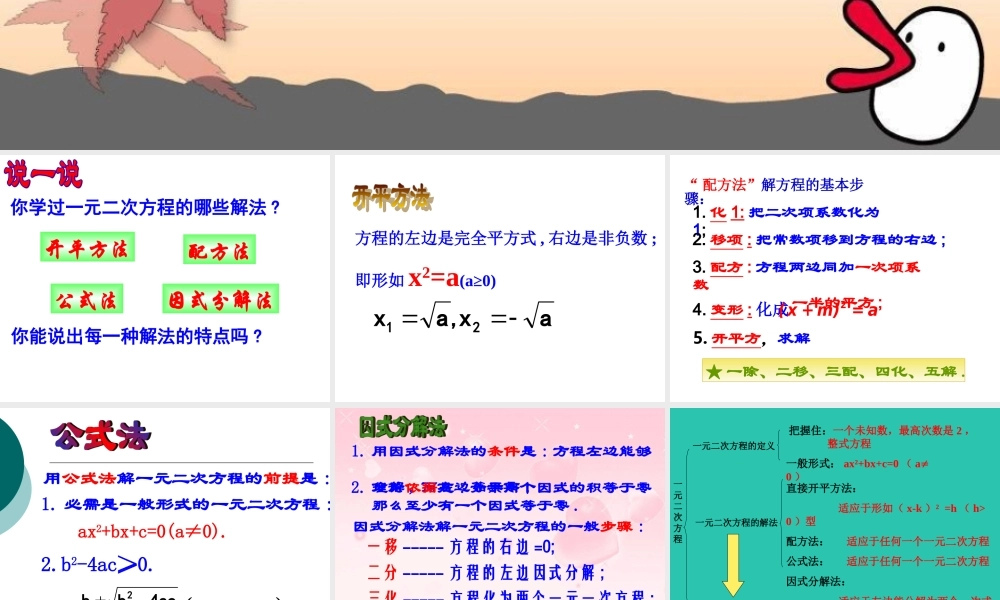Open the 因式分解法 pink slide thumbnail
The width and height of the screenshot is (1000, 600).
(499, 504)
